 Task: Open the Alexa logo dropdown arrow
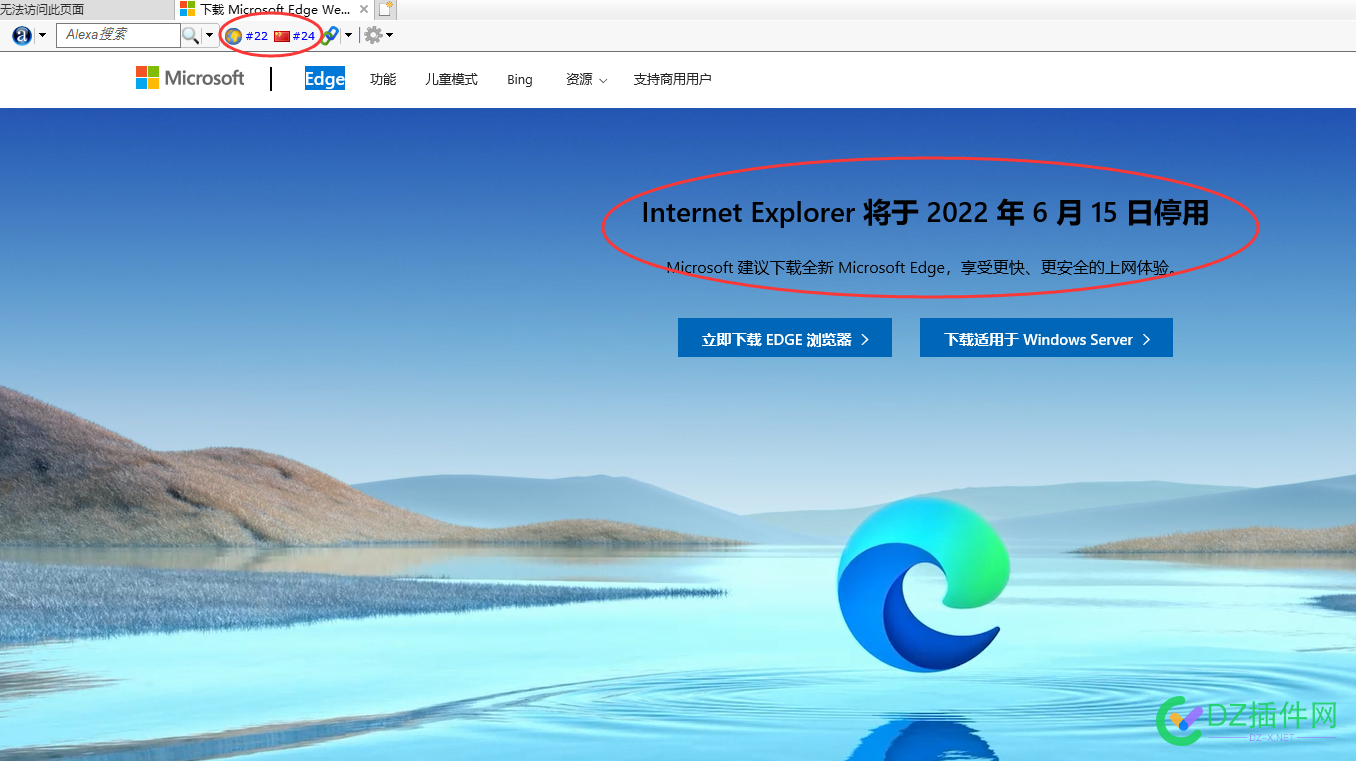click(42, 35)
